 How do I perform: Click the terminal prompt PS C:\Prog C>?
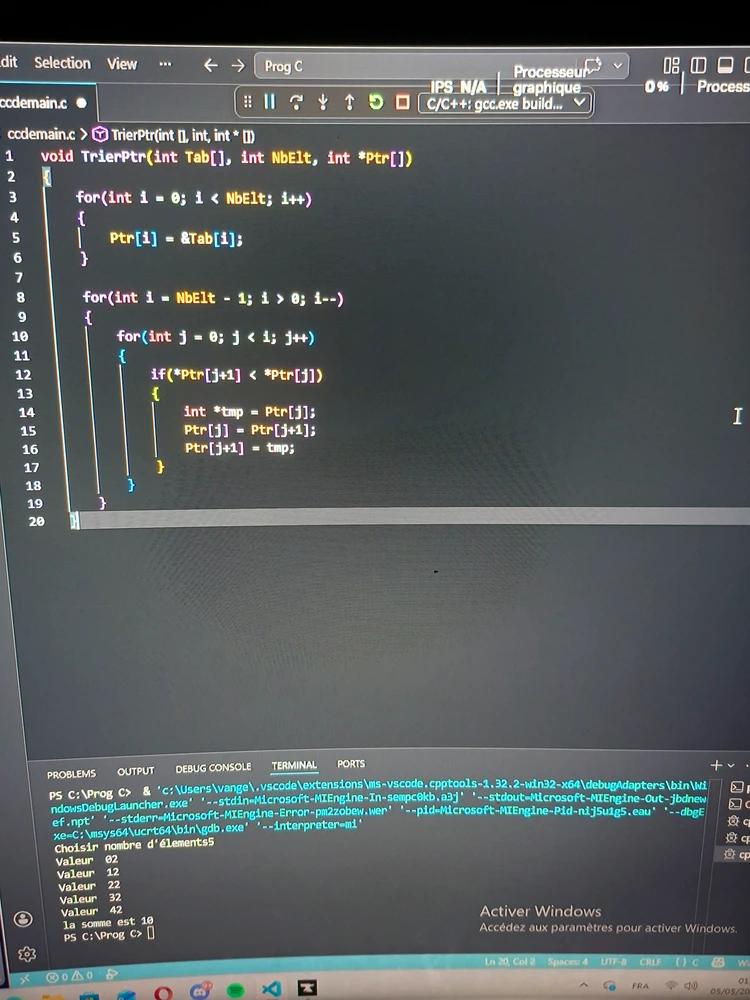coord(103,936)
